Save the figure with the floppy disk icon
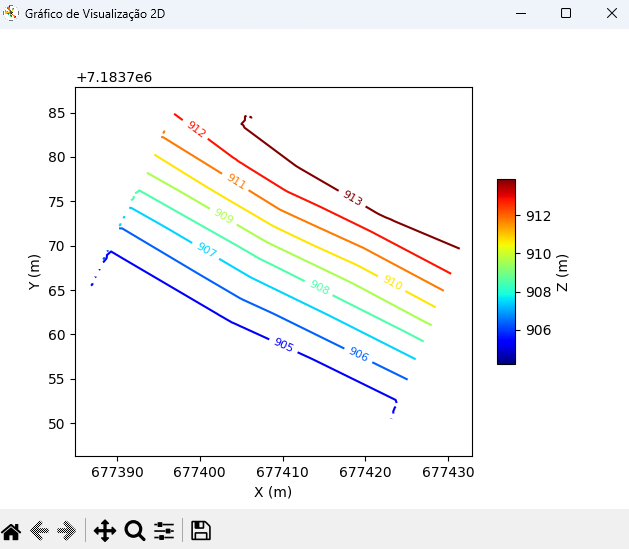The image size is (629, 549). [x=201, y=531]
